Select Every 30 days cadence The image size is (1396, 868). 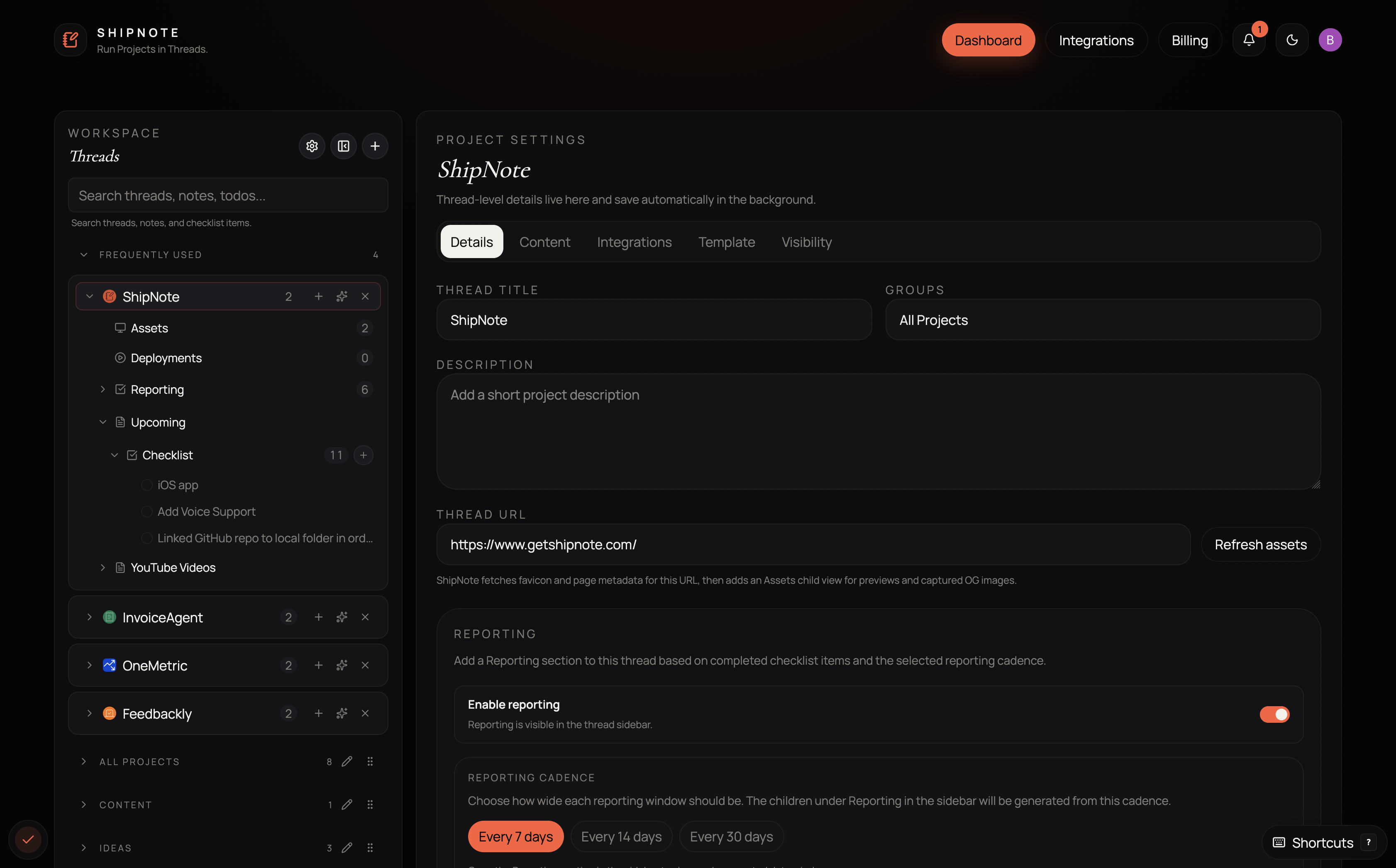731,836
